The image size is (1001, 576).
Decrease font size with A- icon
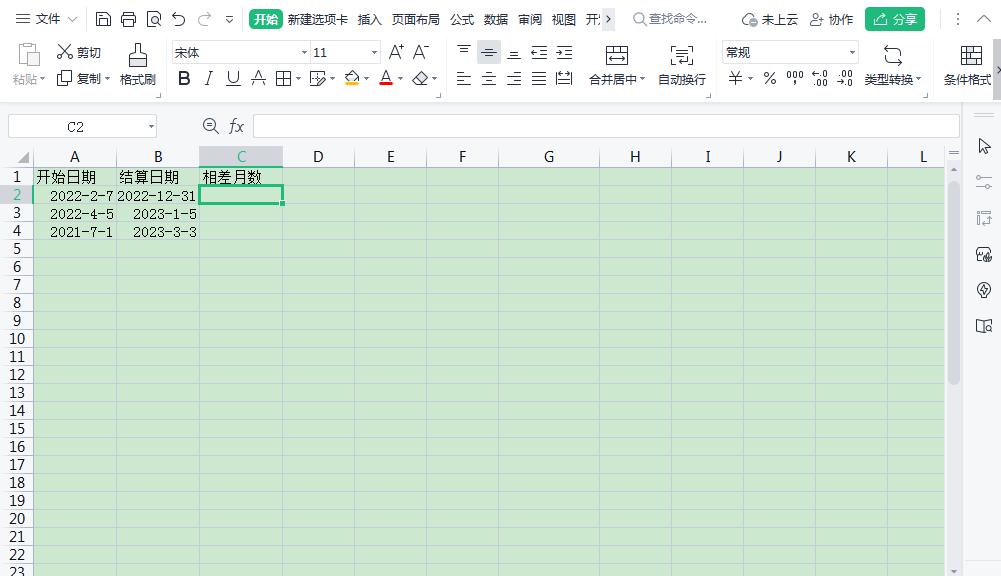(421, 52)
